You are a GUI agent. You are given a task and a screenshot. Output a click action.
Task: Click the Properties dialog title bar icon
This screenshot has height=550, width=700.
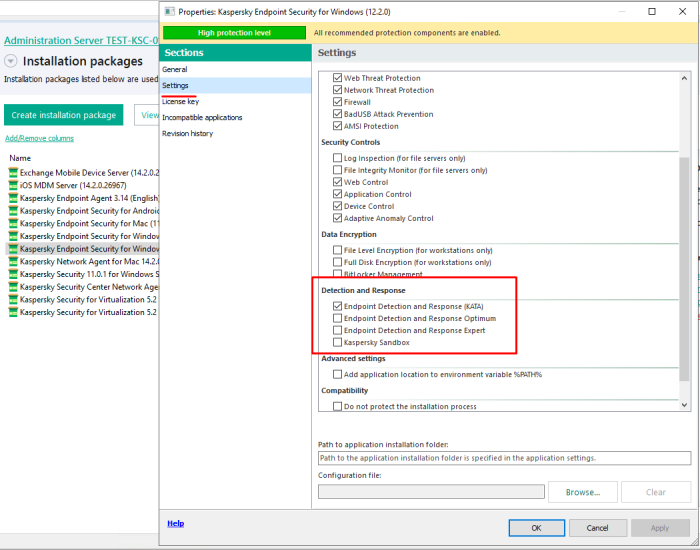click(169, 12)
